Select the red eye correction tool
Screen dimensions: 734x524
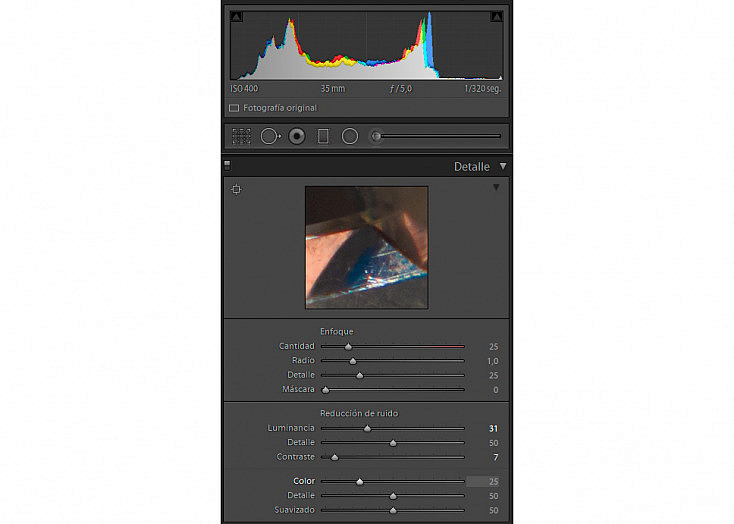click(x=297, y=136)
